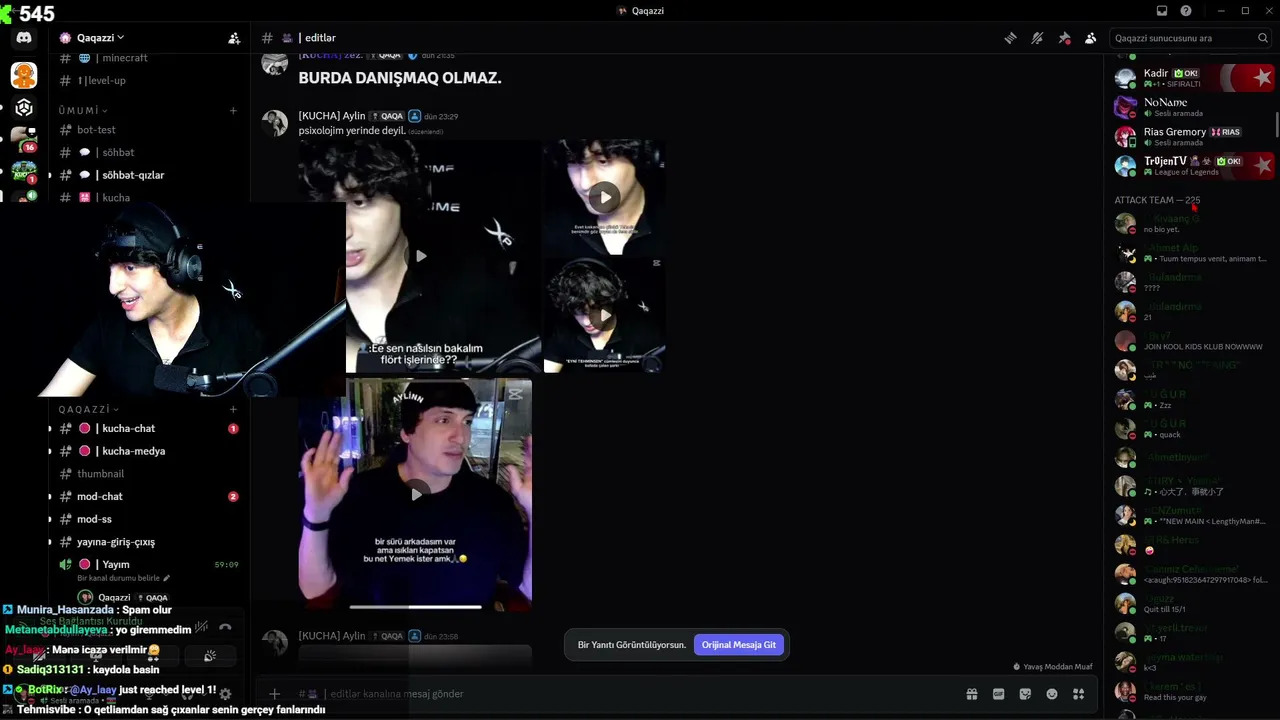Image resolution: width=1280 pixels, height=720 pixels.
Task: Open the inbox icon in title bar
Action: click(1162, 11)
